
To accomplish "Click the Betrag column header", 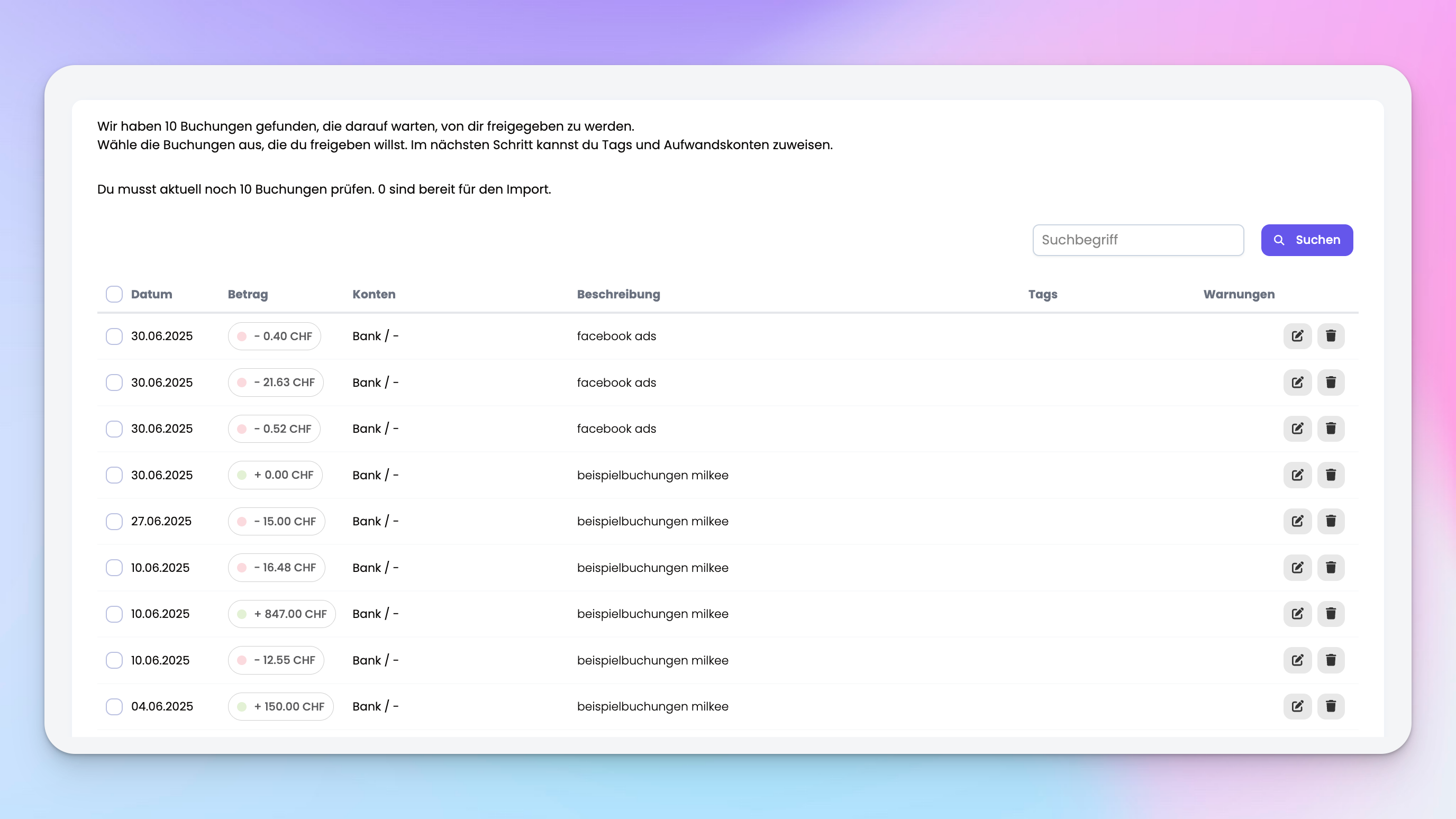I will tap(248, 294).
